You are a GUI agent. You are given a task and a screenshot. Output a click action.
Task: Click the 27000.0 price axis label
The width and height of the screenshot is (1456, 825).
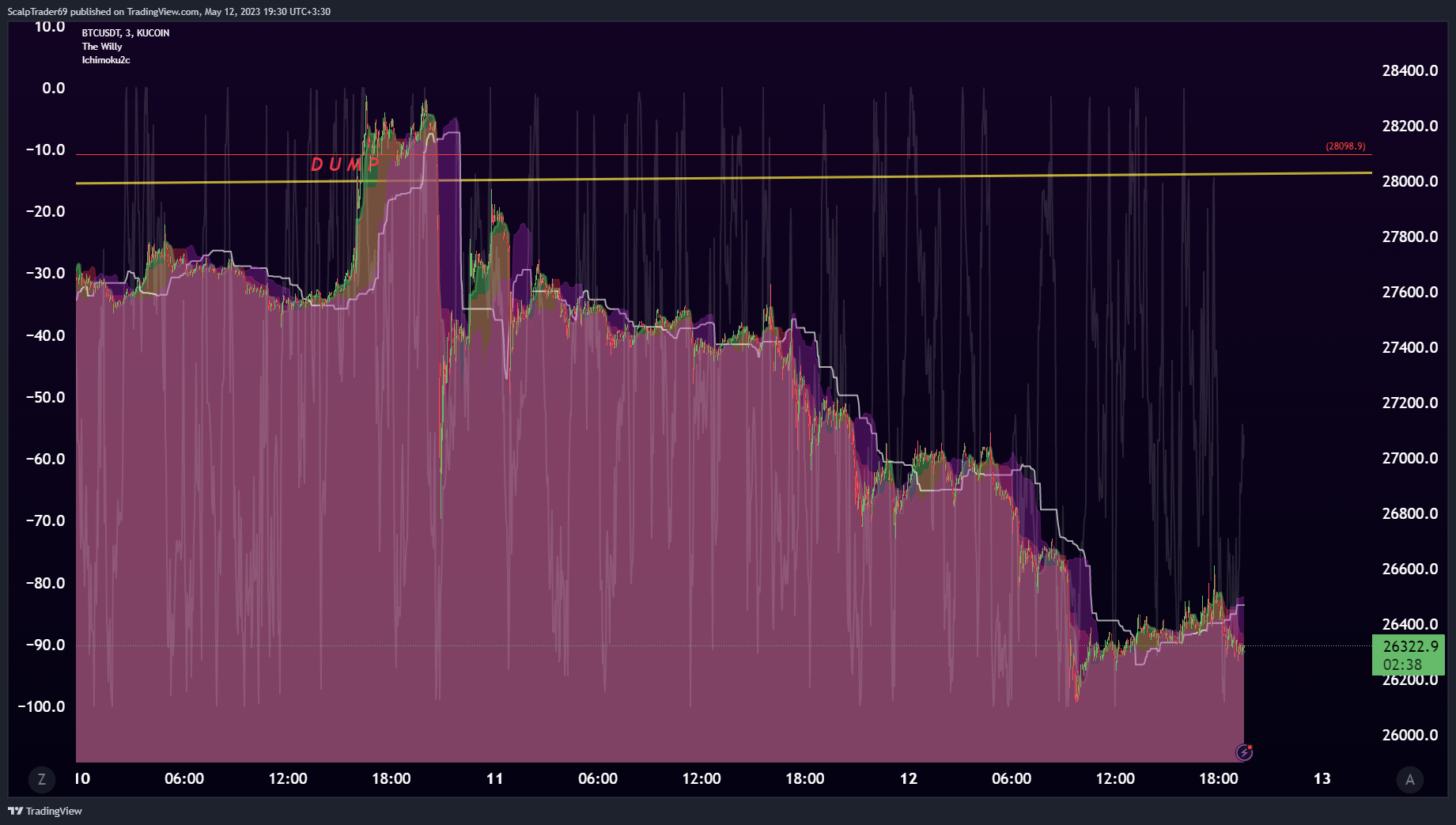pos(1410,458)
